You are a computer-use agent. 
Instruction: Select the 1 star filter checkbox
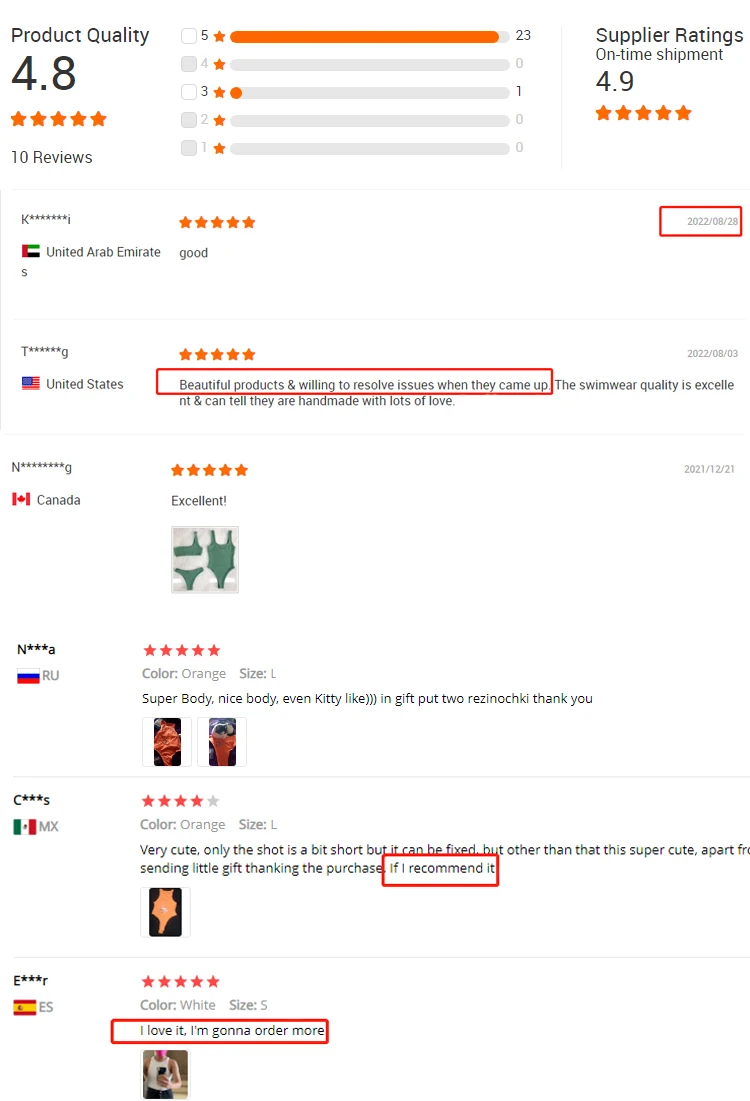[188, 148]
